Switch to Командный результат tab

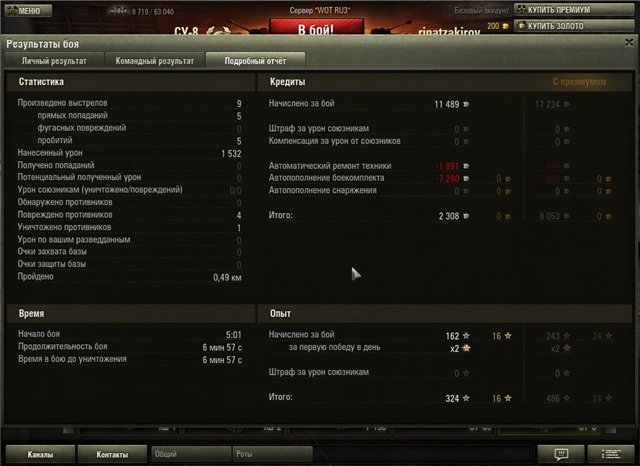(155, 61)
